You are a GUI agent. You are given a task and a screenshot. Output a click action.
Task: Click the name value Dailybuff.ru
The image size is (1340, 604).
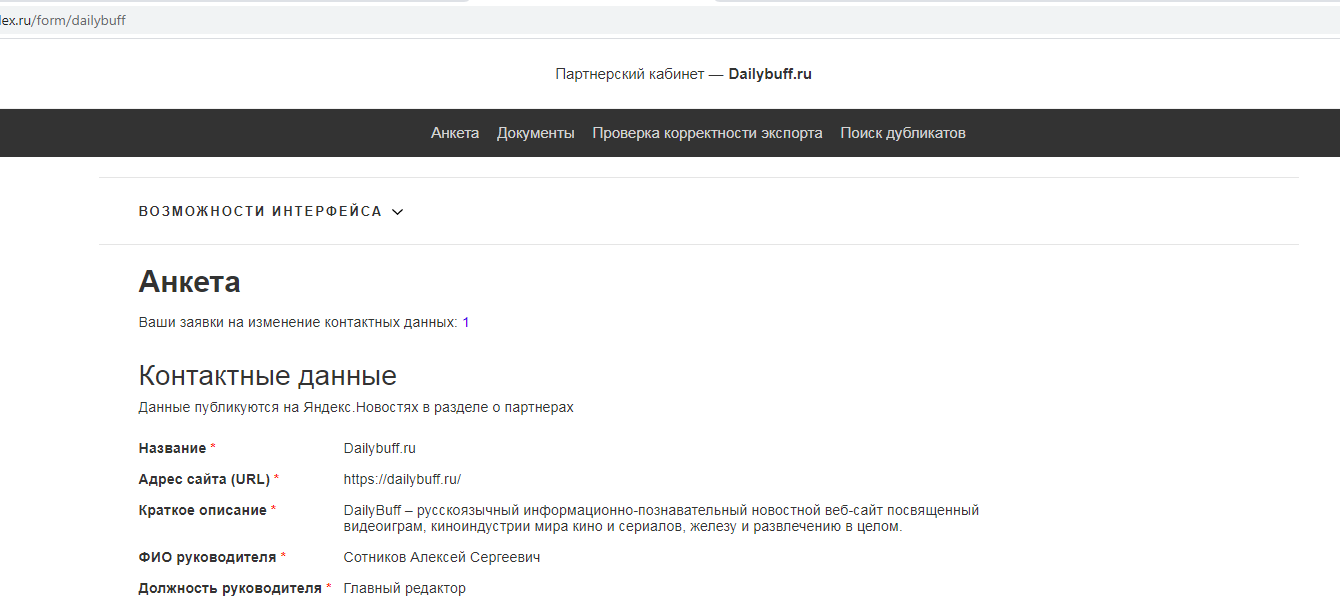pos(380,448)
